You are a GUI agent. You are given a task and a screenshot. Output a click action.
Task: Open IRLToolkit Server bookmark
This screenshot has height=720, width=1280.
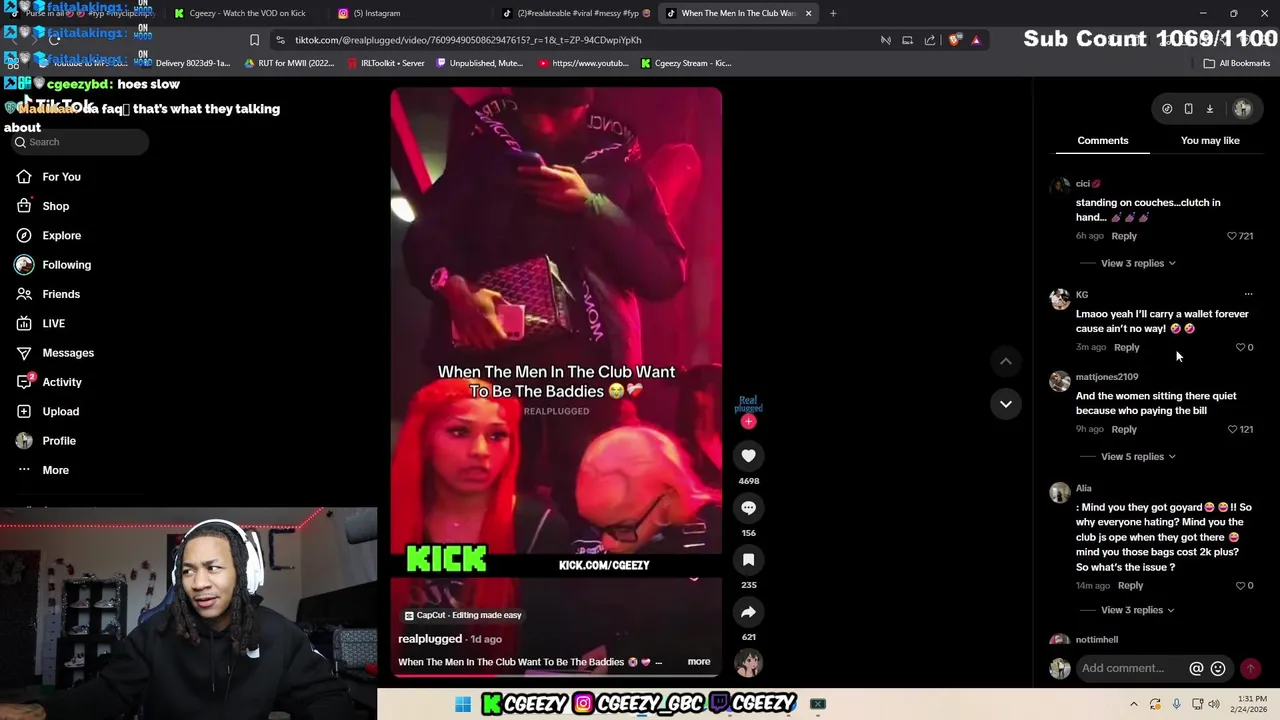pos(386,63)
